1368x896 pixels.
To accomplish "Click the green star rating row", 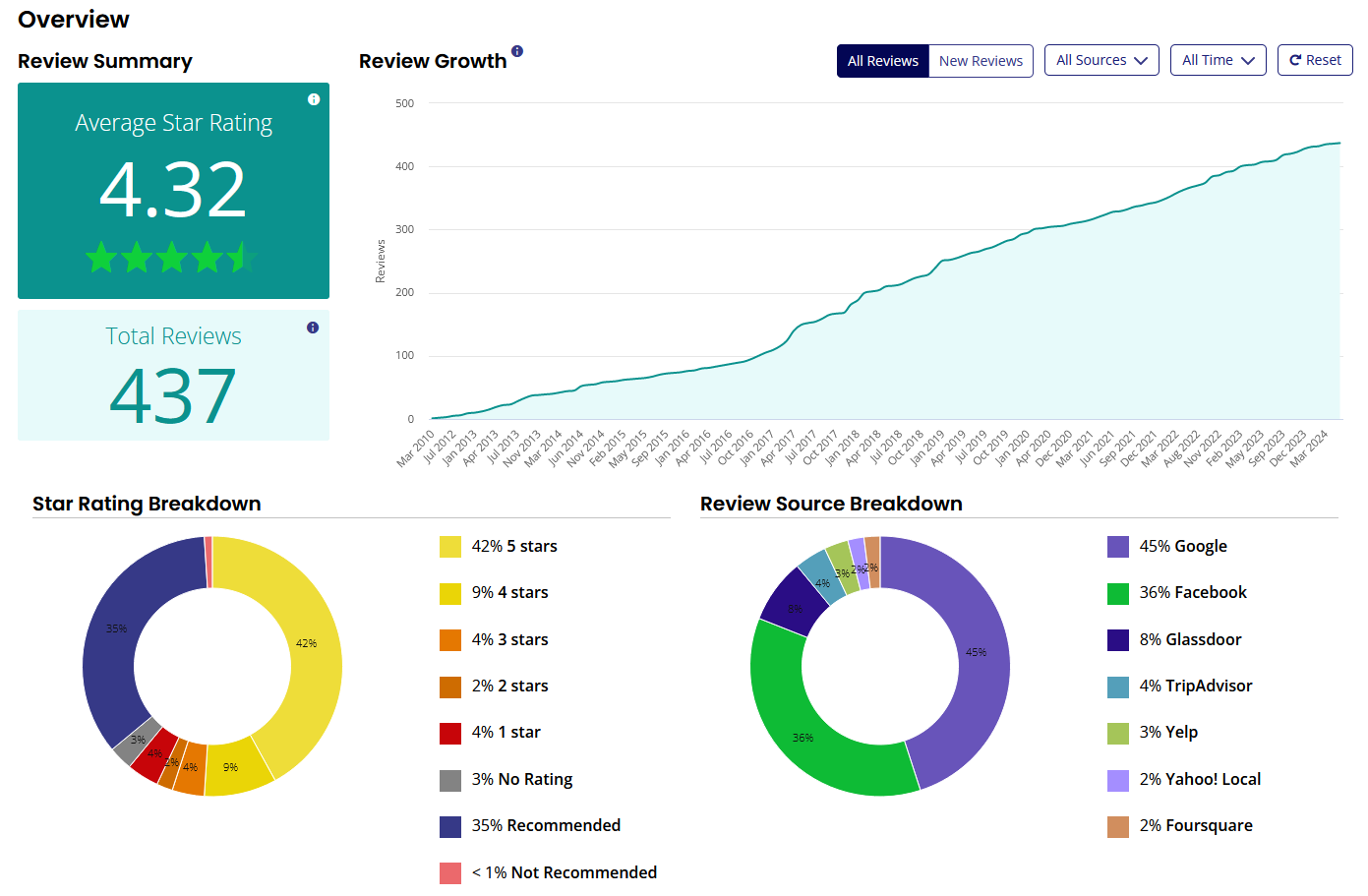I will tap(173, 259).
